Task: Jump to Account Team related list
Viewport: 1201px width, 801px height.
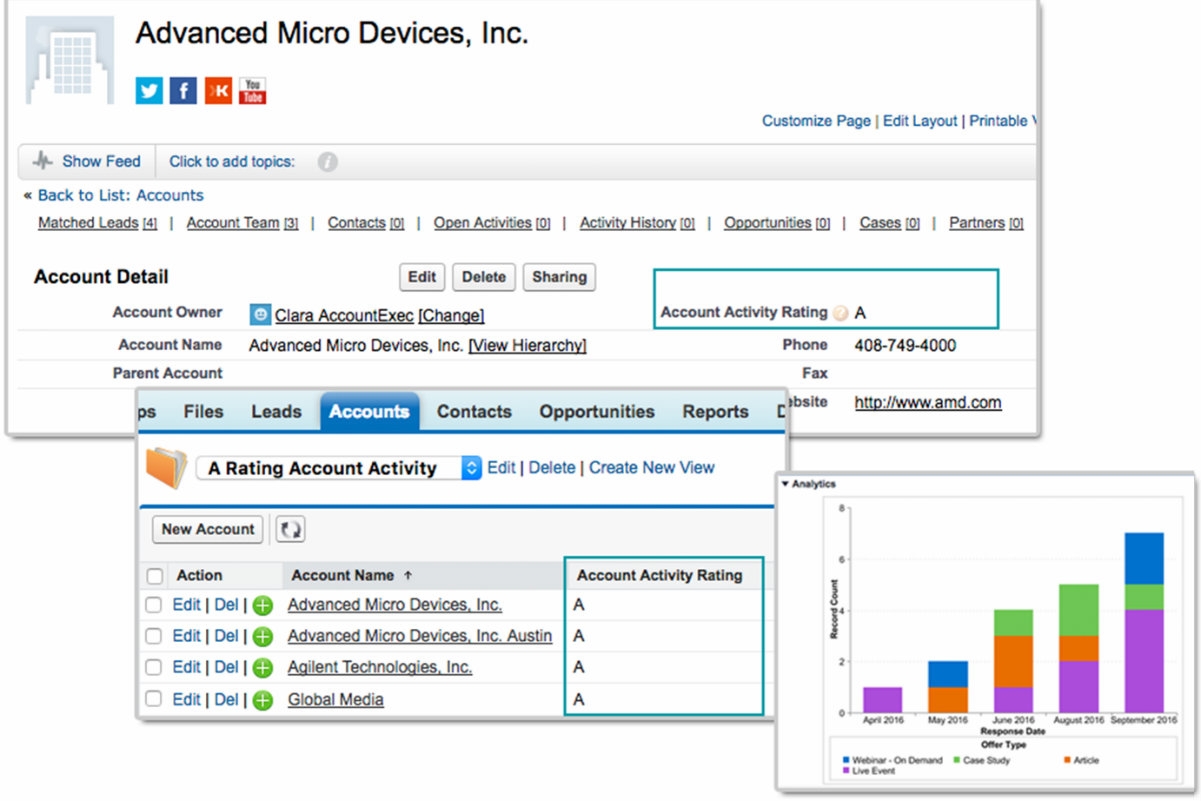Action: click(242, 223)
